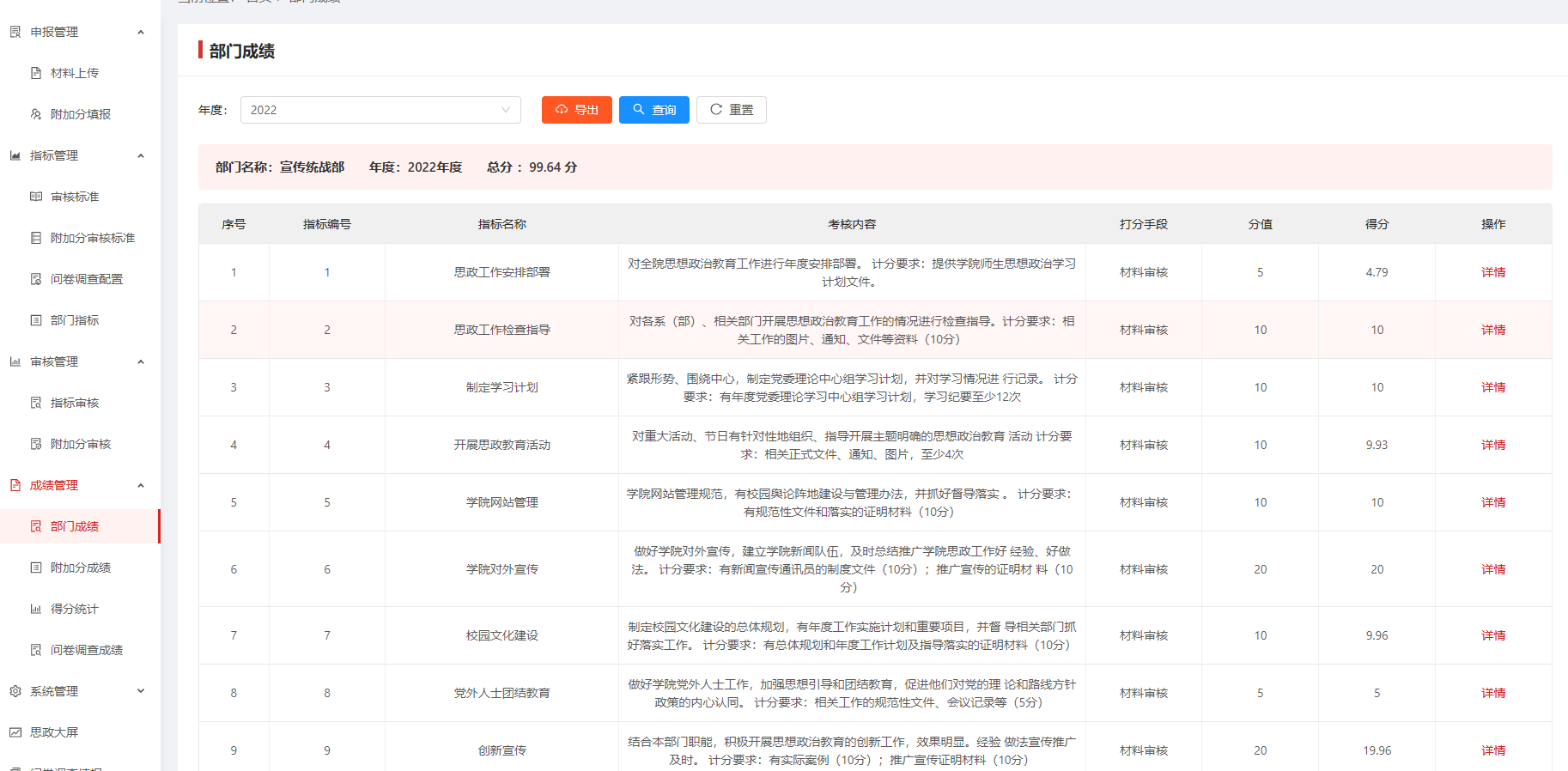Click the magnifier icon on 查询 button

click(x=639, y=110)
